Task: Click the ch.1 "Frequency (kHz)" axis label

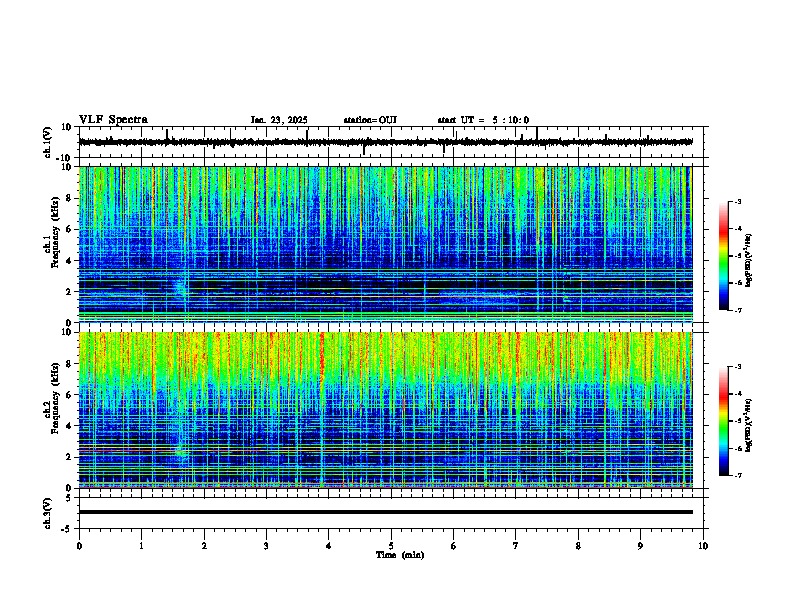Action: click(56, 232)
